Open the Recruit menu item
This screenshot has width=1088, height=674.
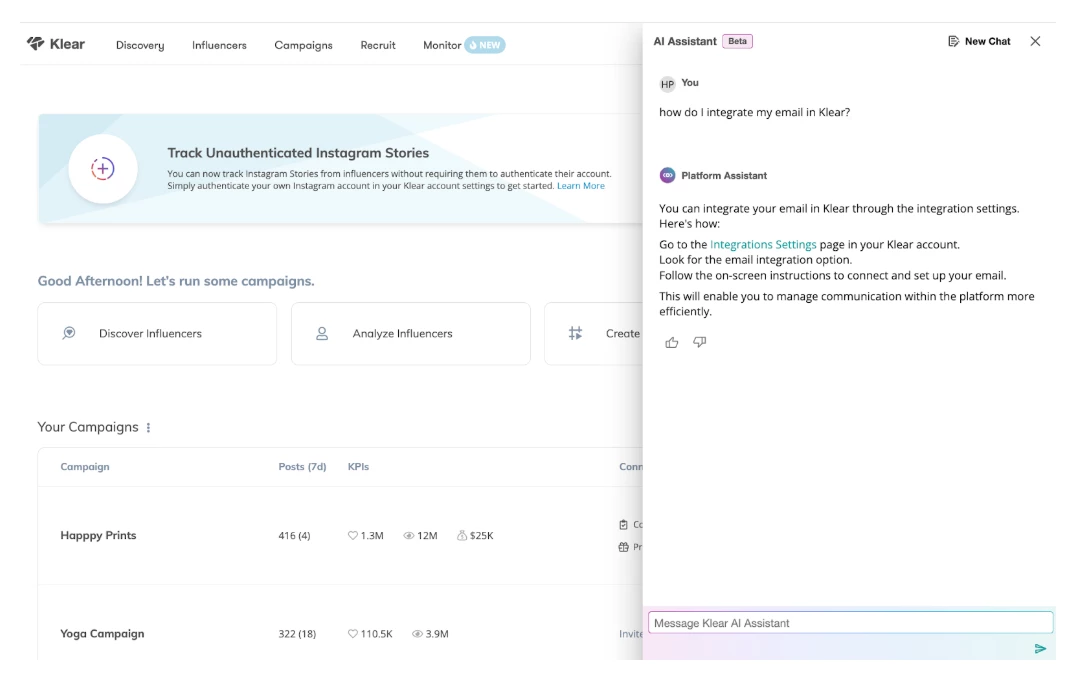pyautogui.click(x=378, y=45)
